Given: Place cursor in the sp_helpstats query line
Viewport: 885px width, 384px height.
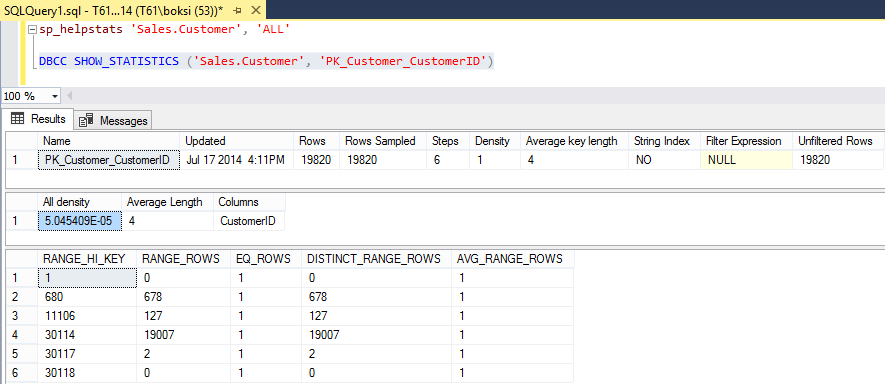Looking at the screenshot, I should coord(165,29).
